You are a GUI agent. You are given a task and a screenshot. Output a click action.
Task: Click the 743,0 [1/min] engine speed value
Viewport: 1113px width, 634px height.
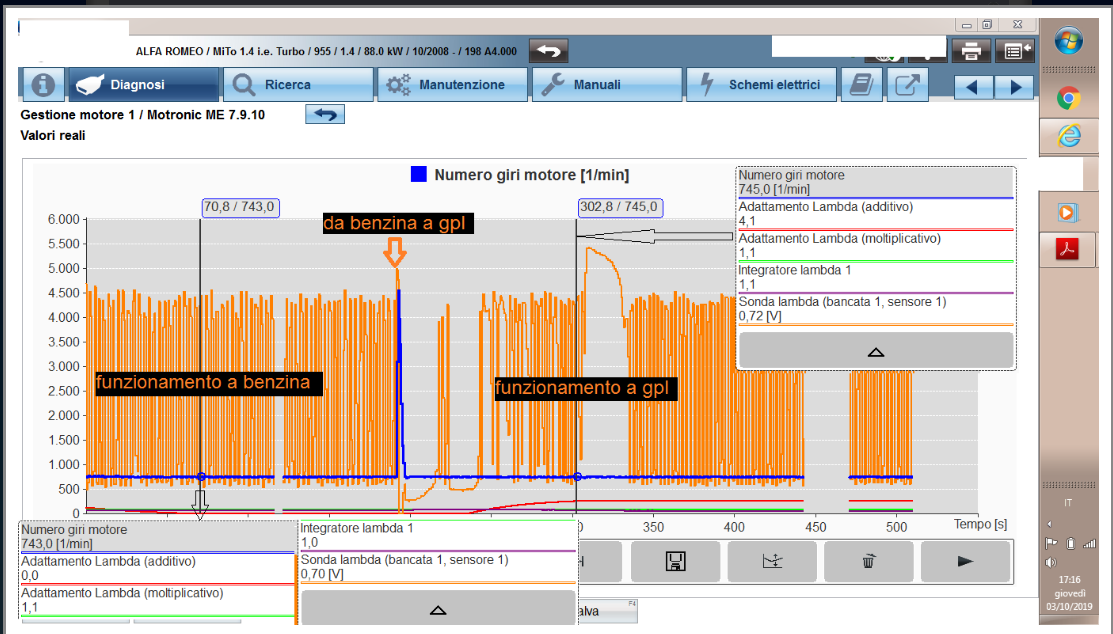[x=57, y=544]
